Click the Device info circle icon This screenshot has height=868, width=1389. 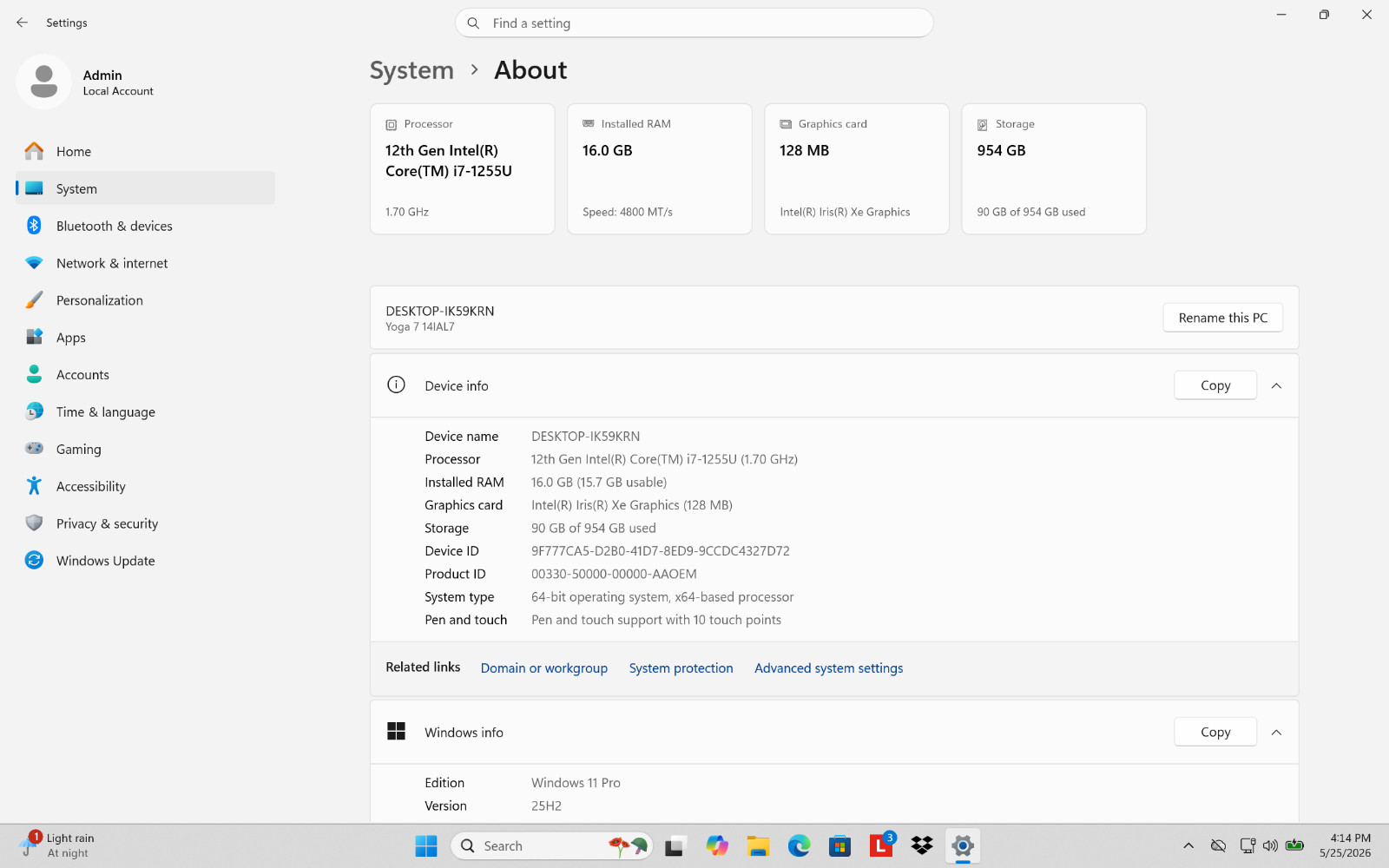pyautogui.click(x=396, y=385)
